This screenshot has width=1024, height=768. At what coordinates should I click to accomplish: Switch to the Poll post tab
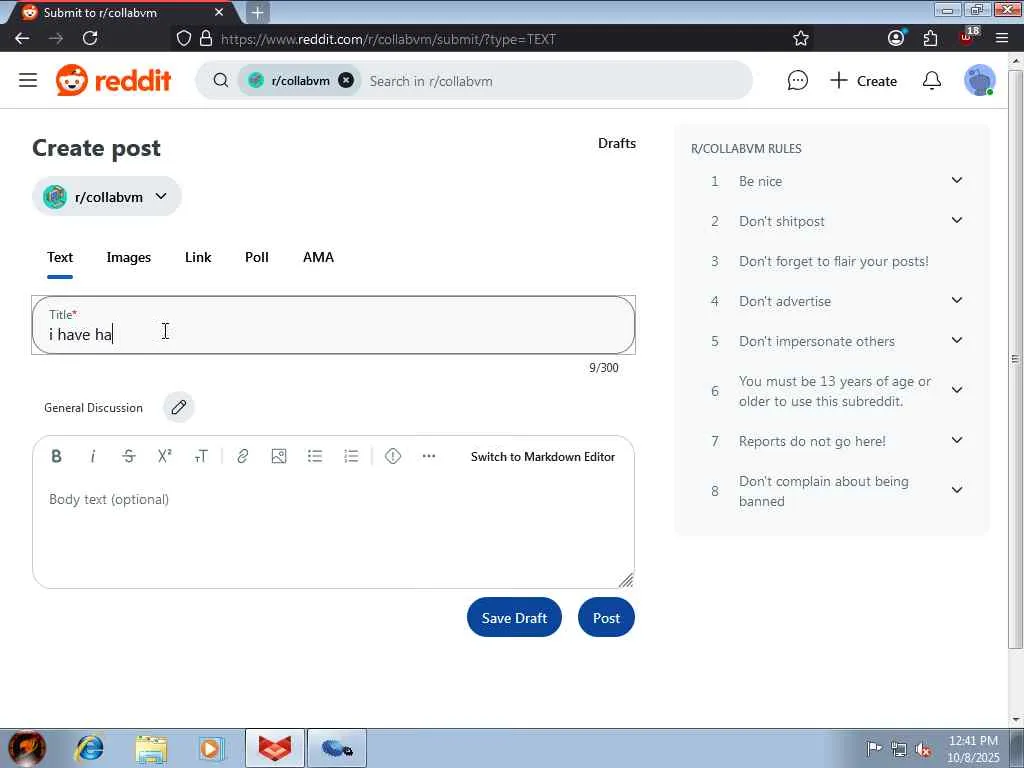pyautogui.click(x=257, y=257)
